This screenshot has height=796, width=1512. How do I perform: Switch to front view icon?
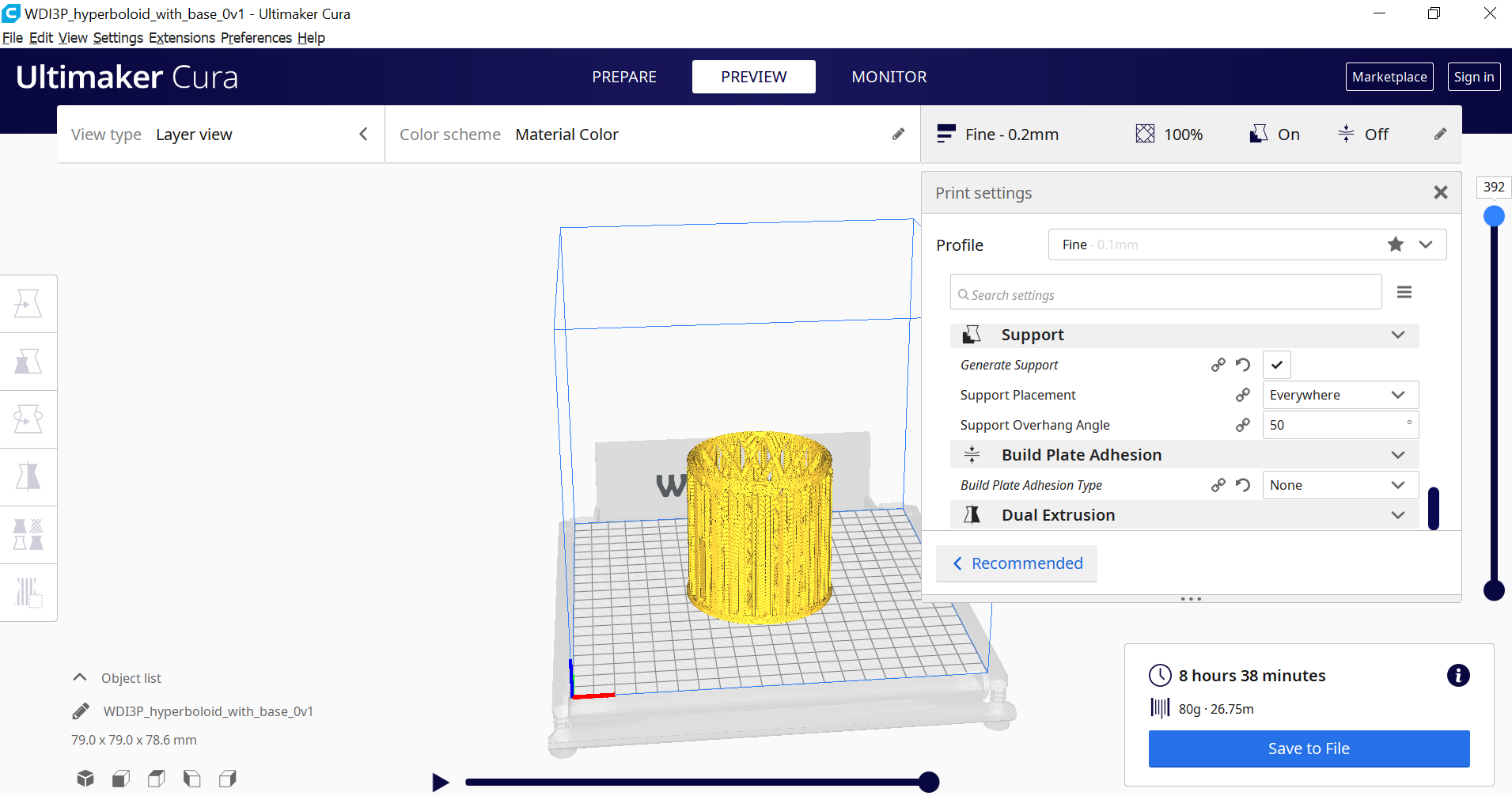[x=121, y=779]
